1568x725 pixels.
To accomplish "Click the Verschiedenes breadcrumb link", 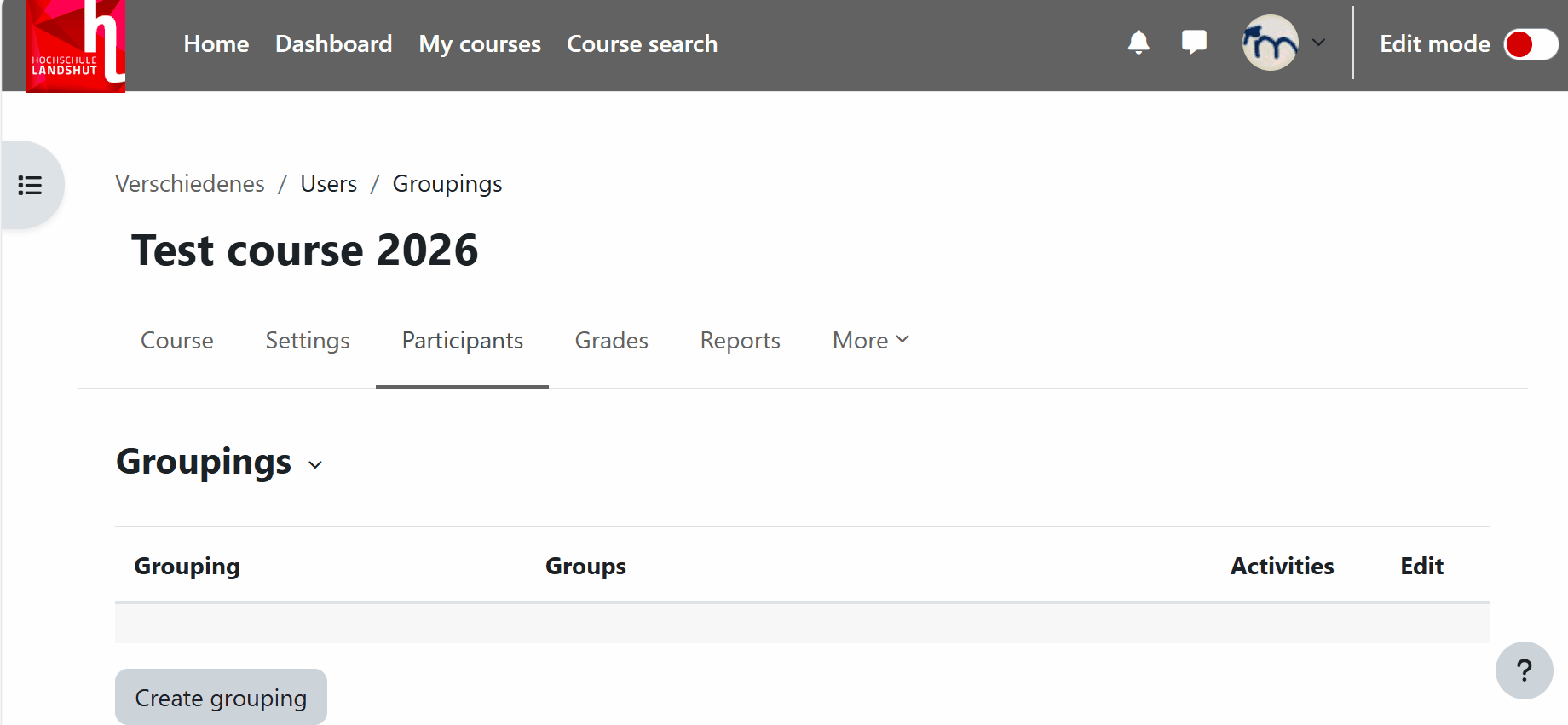I will tap(190, 184).
